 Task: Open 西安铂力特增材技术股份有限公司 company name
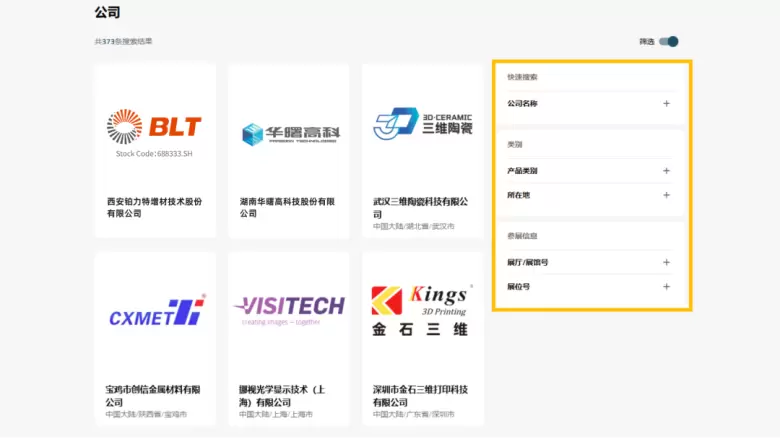point(154,207)
